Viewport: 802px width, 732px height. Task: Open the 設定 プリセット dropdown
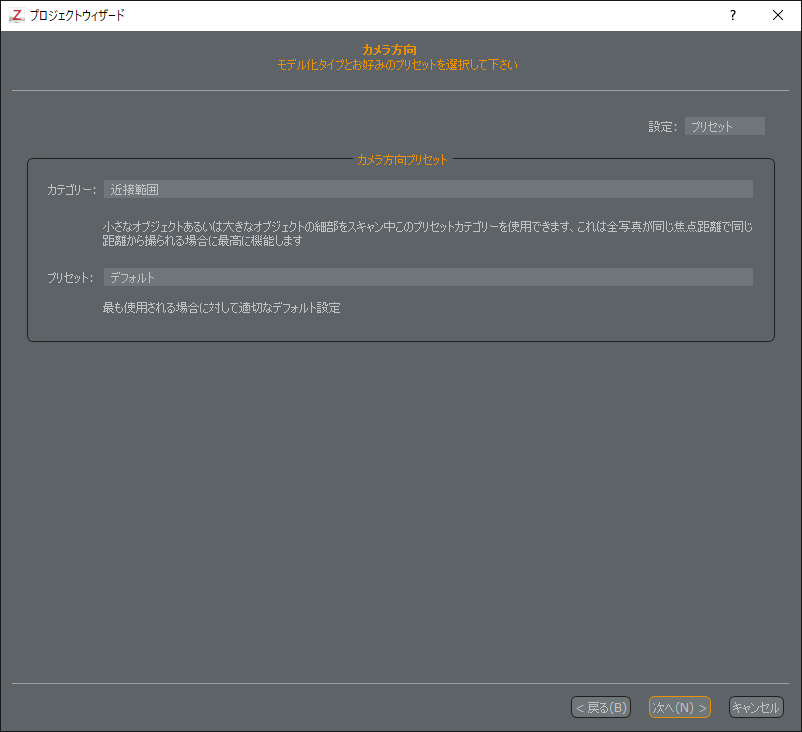click(724, 126)
